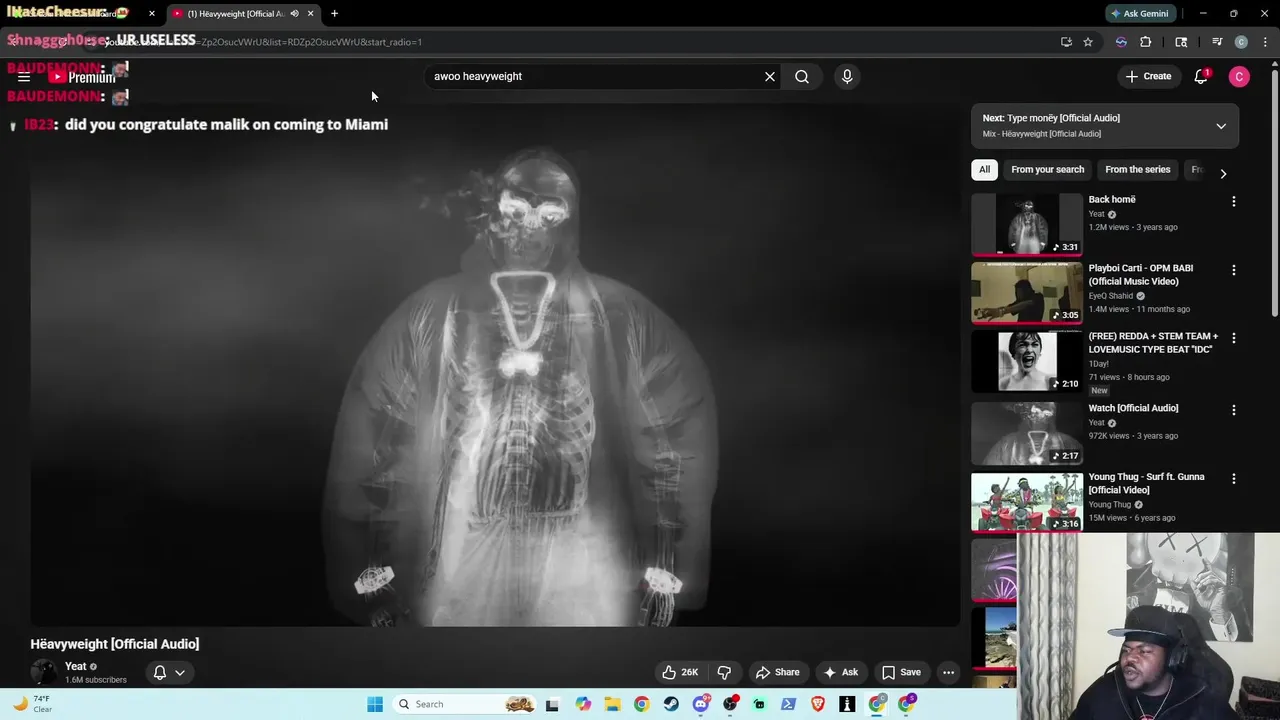Open options for REDDA type beat video
The width and height of the screenshot is (1280, 720).
[1233, 338]
